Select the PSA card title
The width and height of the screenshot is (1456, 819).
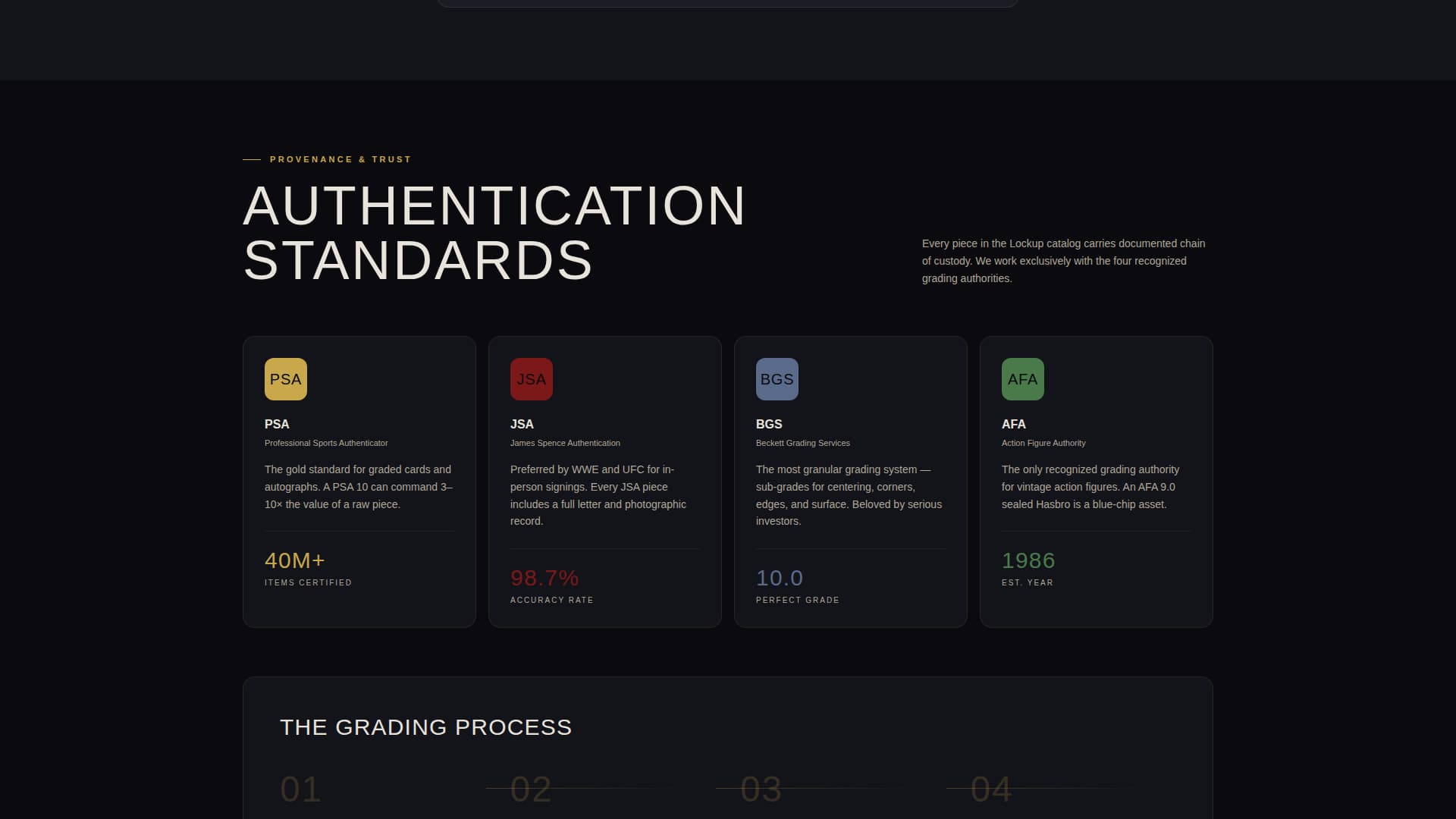pos(277,424)
